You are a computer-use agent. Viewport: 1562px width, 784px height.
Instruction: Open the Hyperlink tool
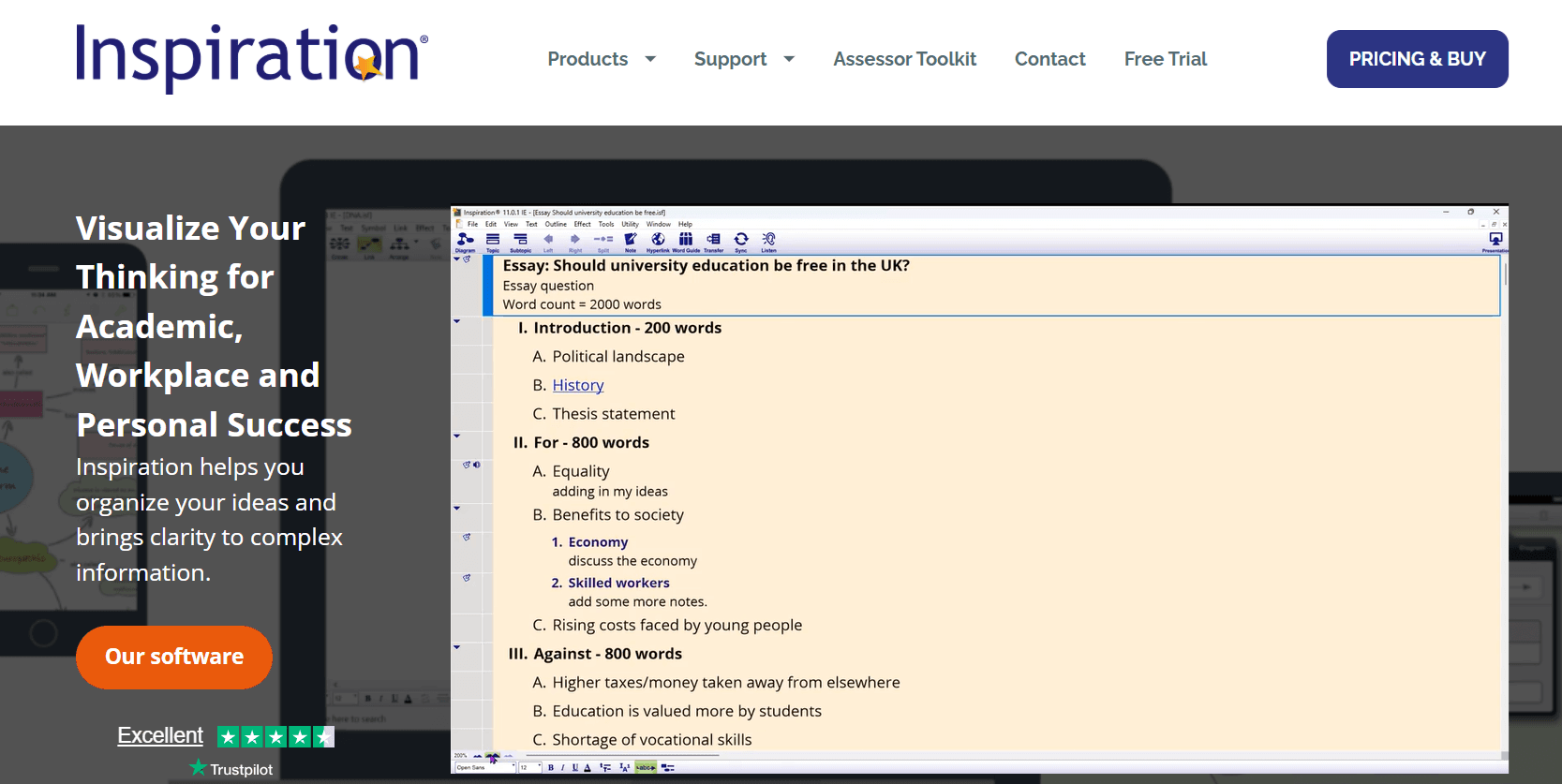click(x=658, y=240)
